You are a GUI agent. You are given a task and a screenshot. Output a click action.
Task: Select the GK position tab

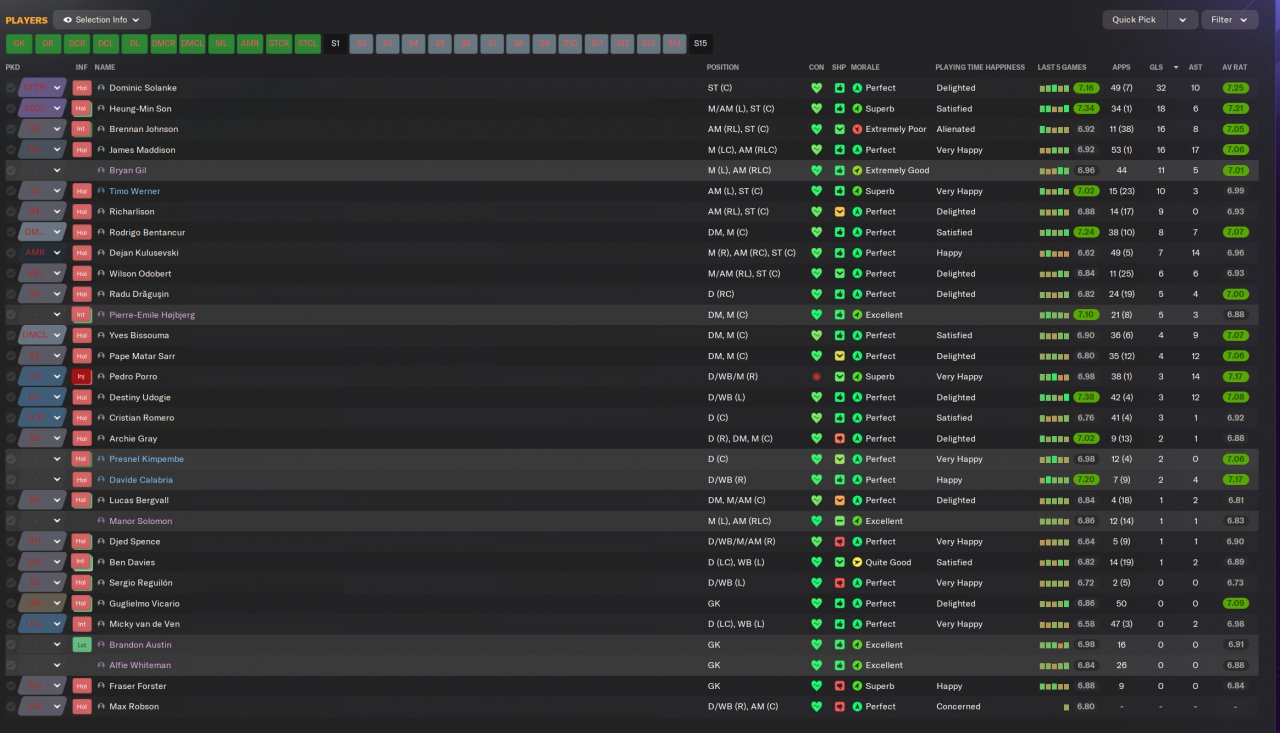coord(19,43)
